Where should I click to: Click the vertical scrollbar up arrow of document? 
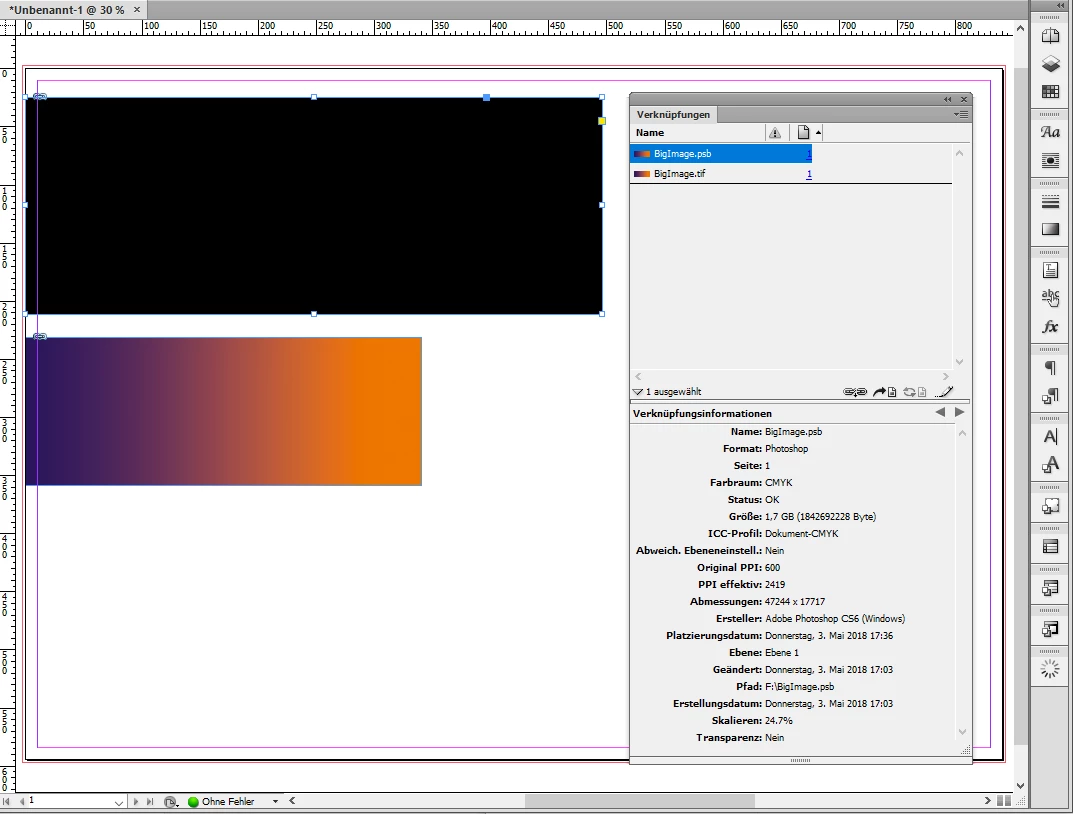1020,29
